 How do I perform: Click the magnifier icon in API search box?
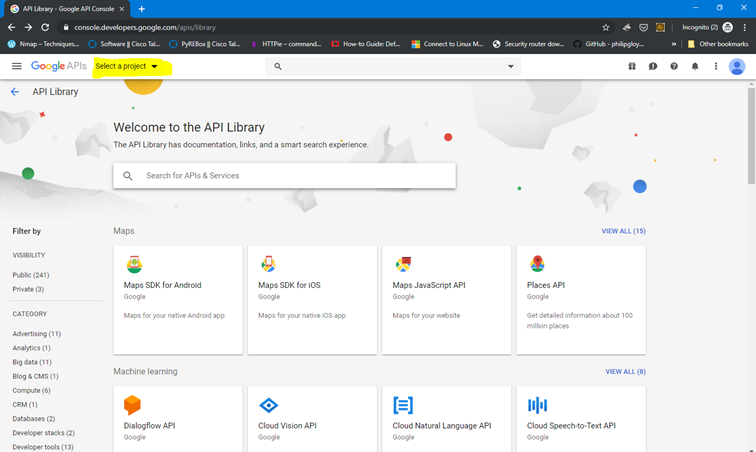point(128,176)
